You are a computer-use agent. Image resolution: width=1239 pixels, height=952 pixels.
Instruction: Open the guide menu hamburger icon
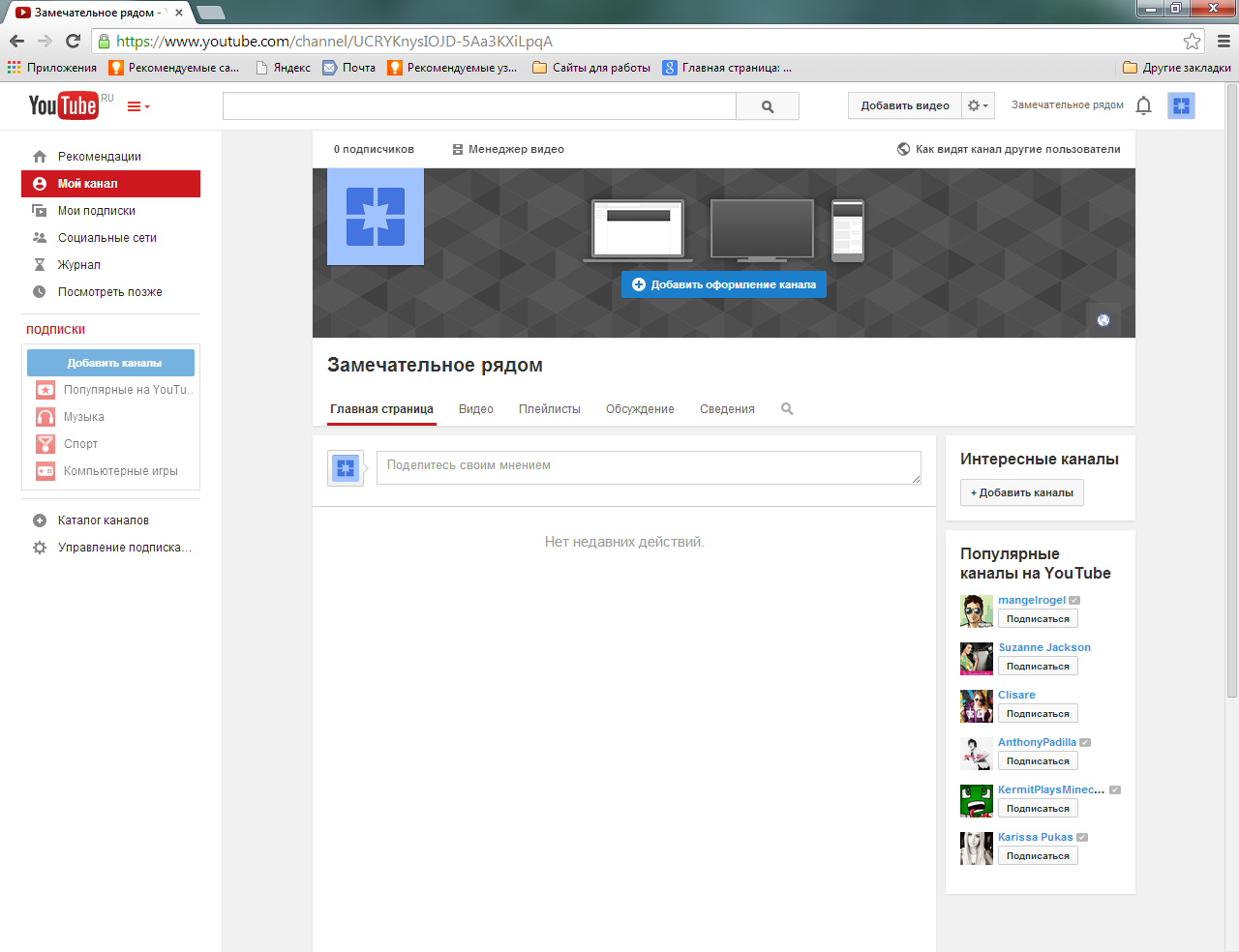pos(138,106)
